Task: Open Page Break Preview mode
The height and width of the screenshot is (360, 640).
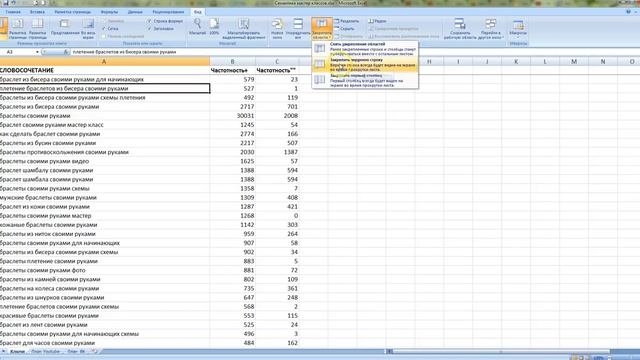Action: 38,29
